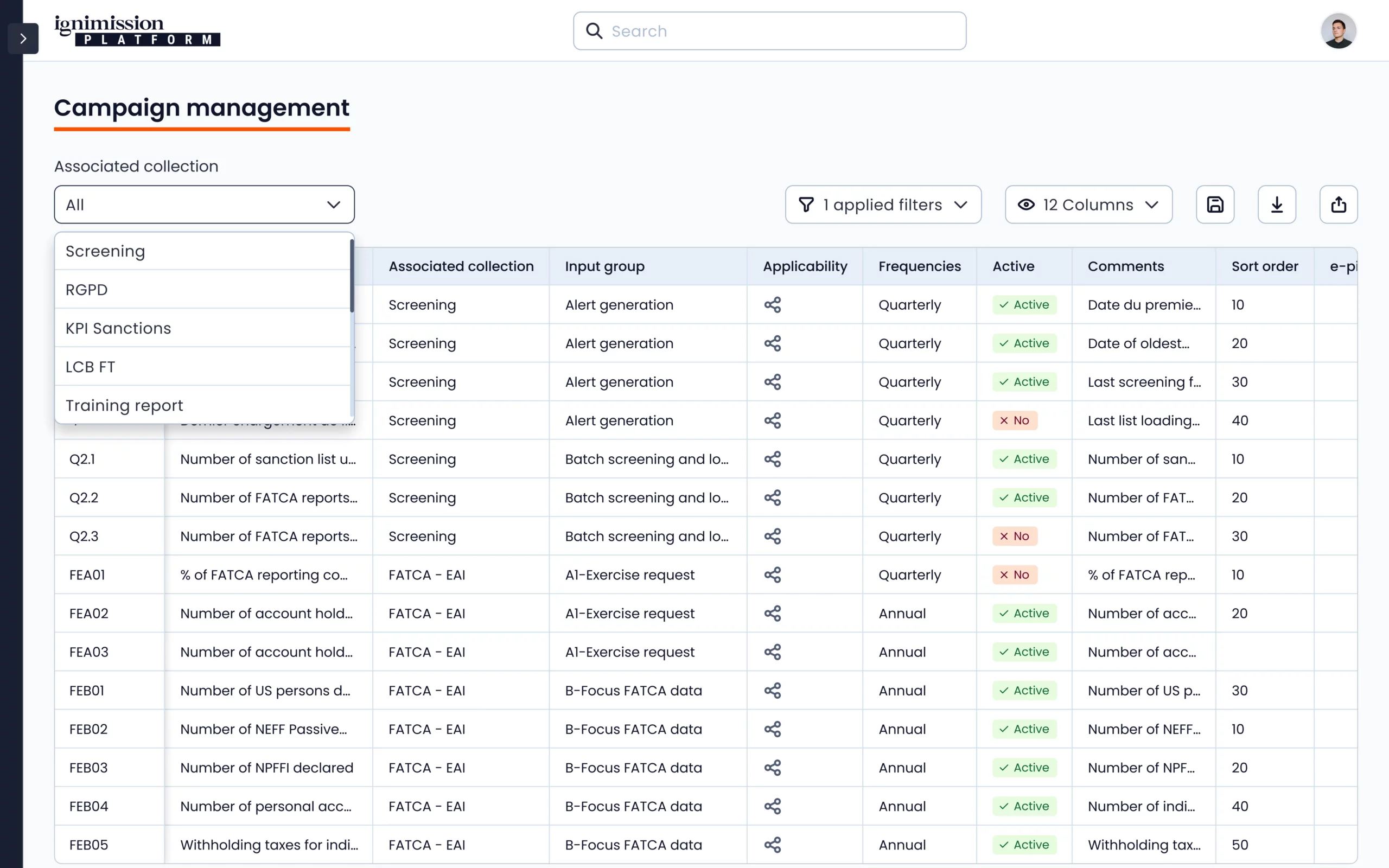Click the download icon button
This screenshot has height=868, width=1389.
tap(1277, 205)
